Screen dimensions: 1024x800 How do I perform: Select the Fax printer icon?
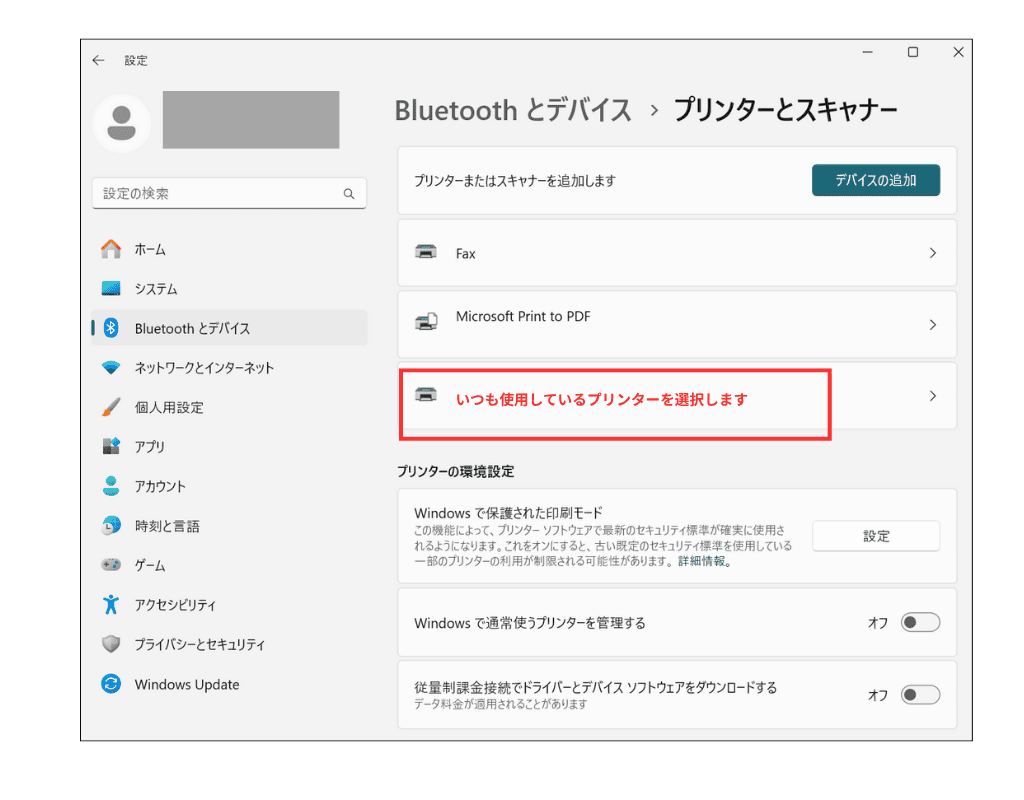pyautogui.click(x=427, y=253)
